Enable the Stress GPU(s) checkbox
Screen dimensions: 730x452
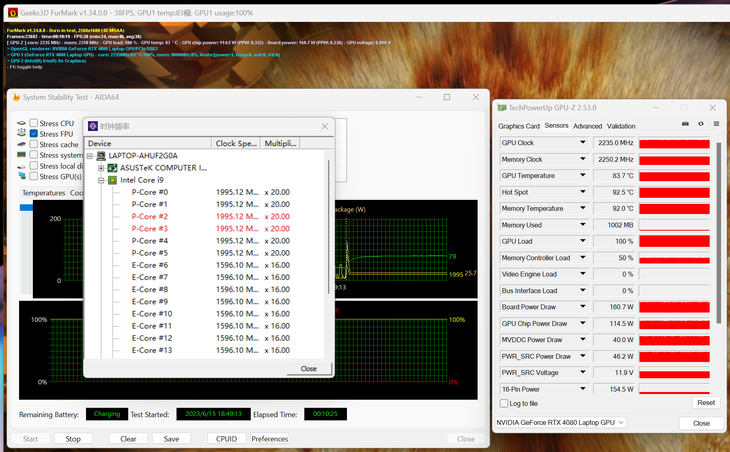pos(34,176)
